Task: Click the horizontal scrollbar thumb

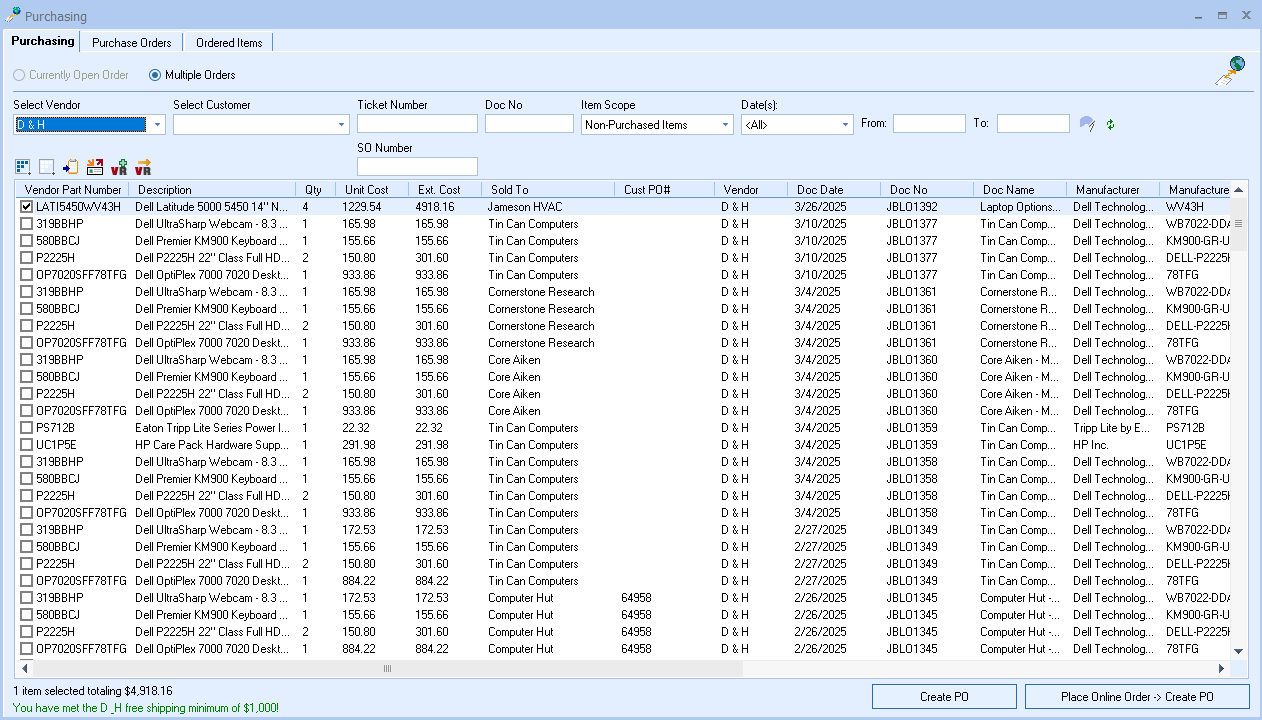Action: [387, 668]
